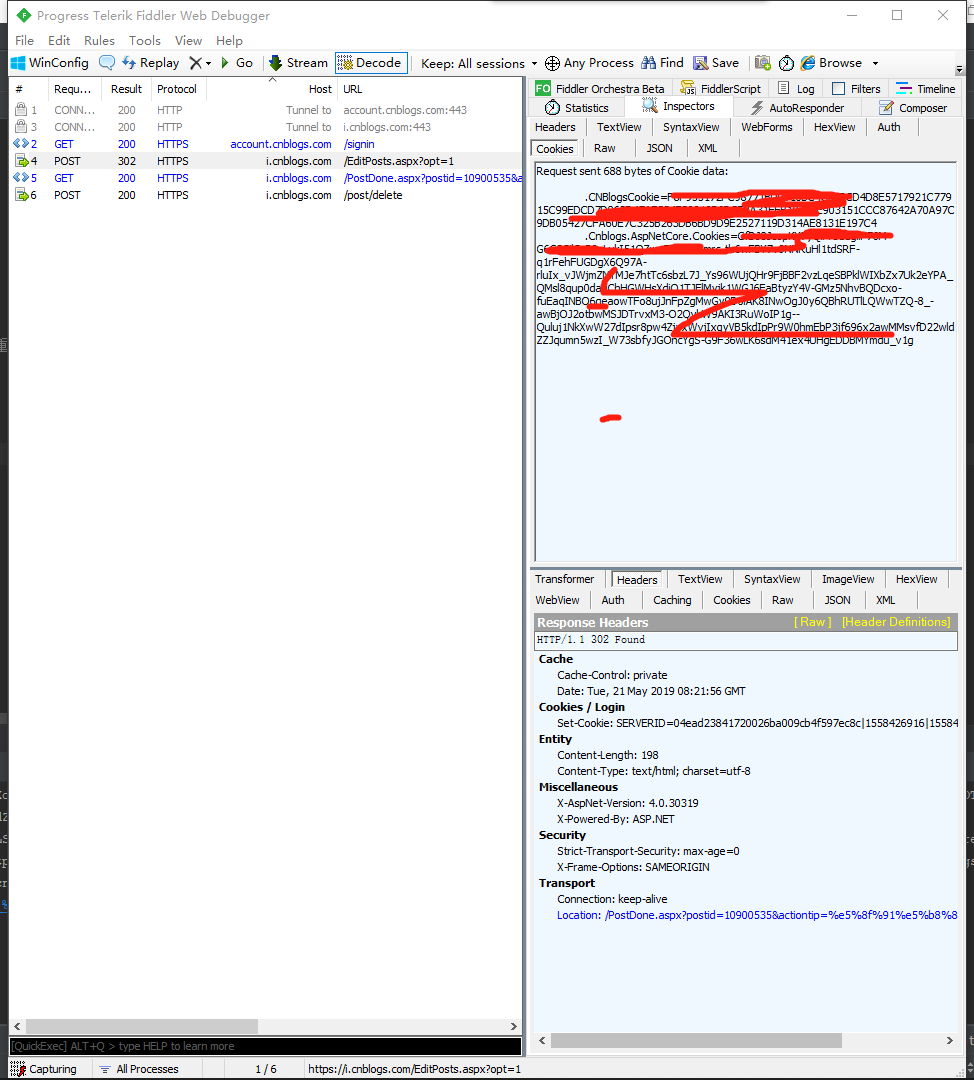
Task: Select response WebView tab
Action: point(557,600)
